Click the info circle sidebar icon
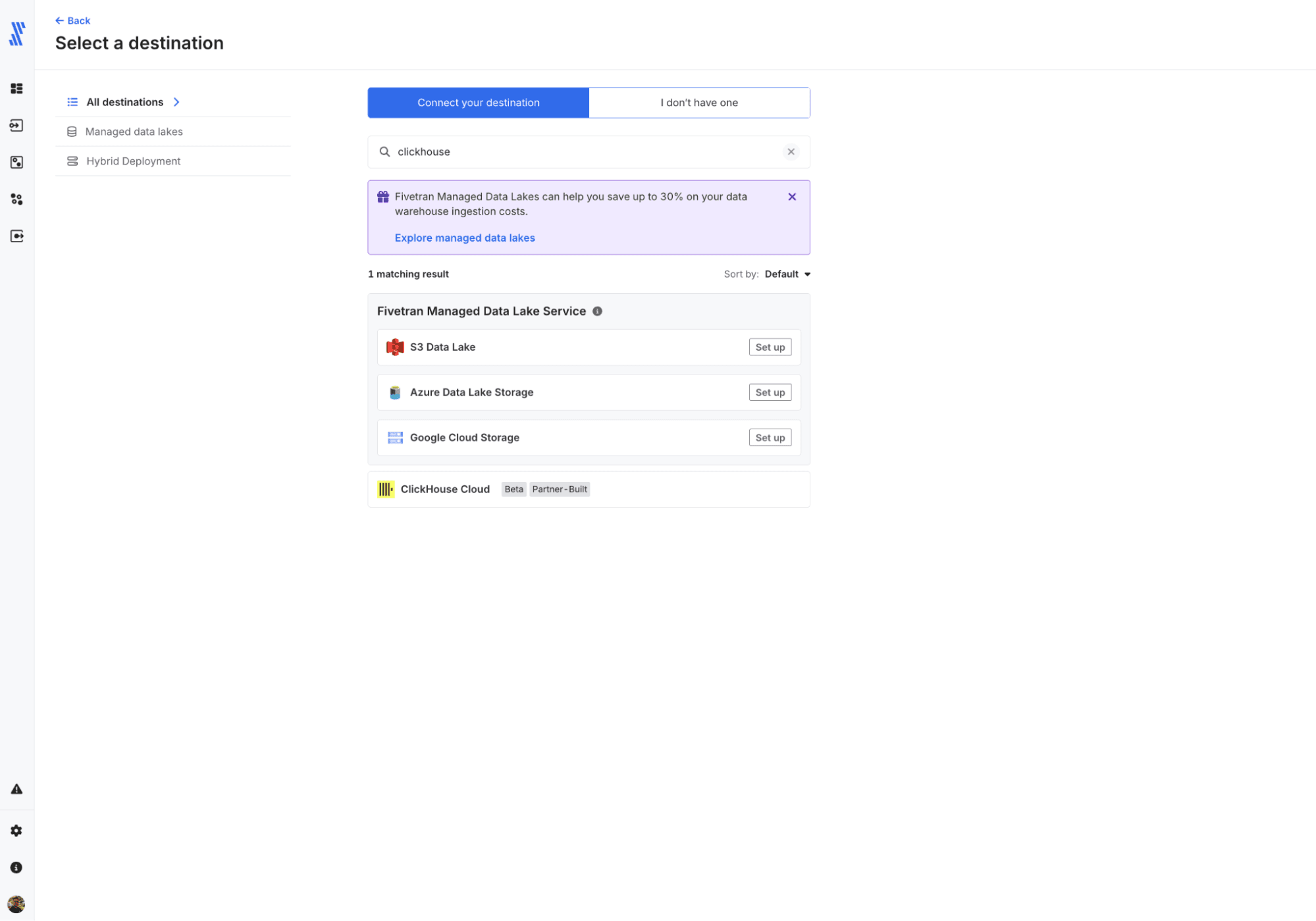Image resolution: width=1316 pixels, height=921 pixels. (x=17, y=868)
